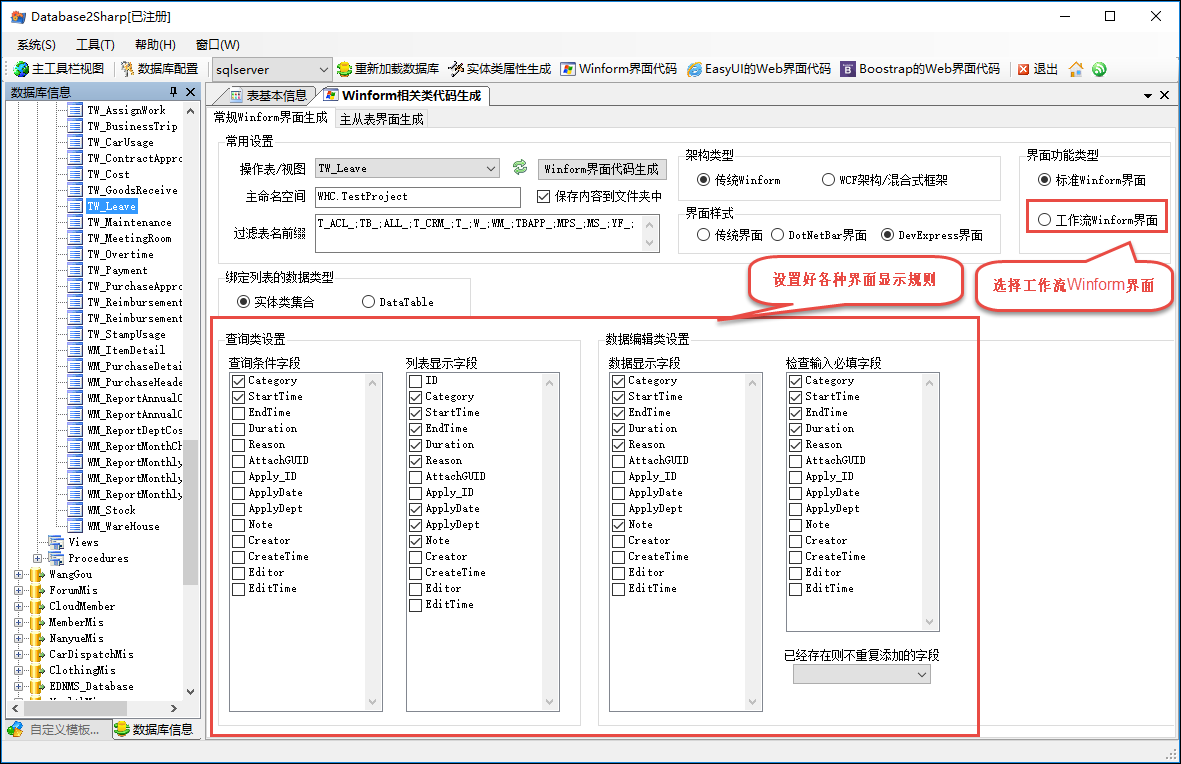Check Note in 检查输入必填字段 list
The height and width of the screenshot is (764, 1181).
[x=795, y=524]
